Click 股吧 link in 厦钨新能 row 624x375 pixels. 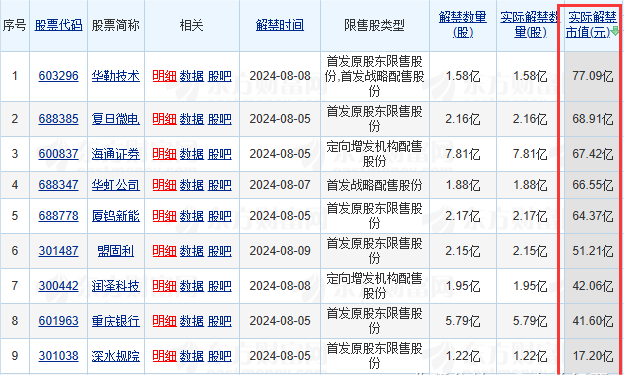pyautogui.click(x=220, y=216)
